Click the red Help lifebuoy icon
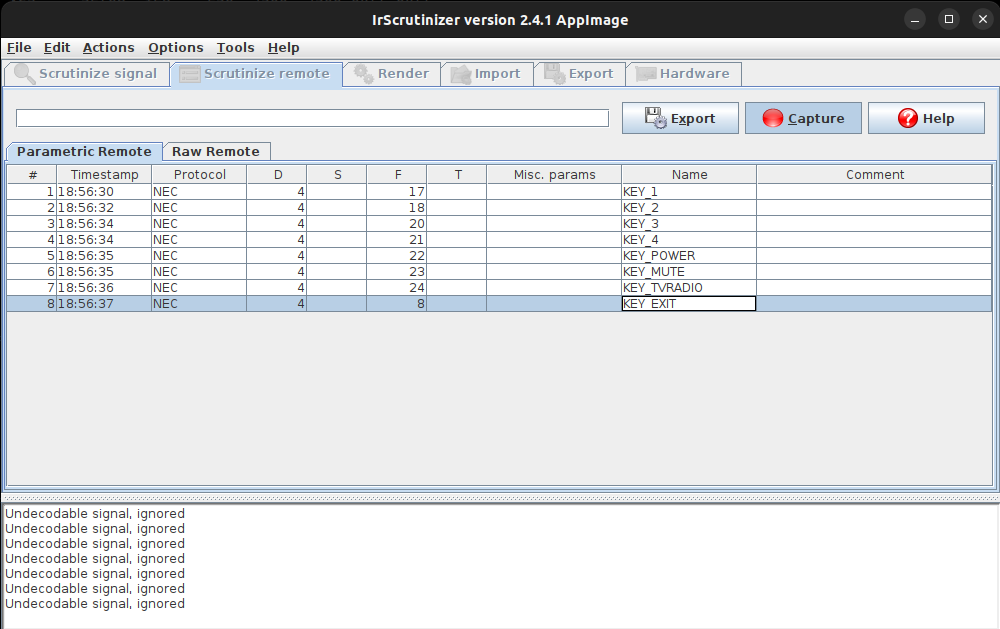 click(x=907, y=118)
